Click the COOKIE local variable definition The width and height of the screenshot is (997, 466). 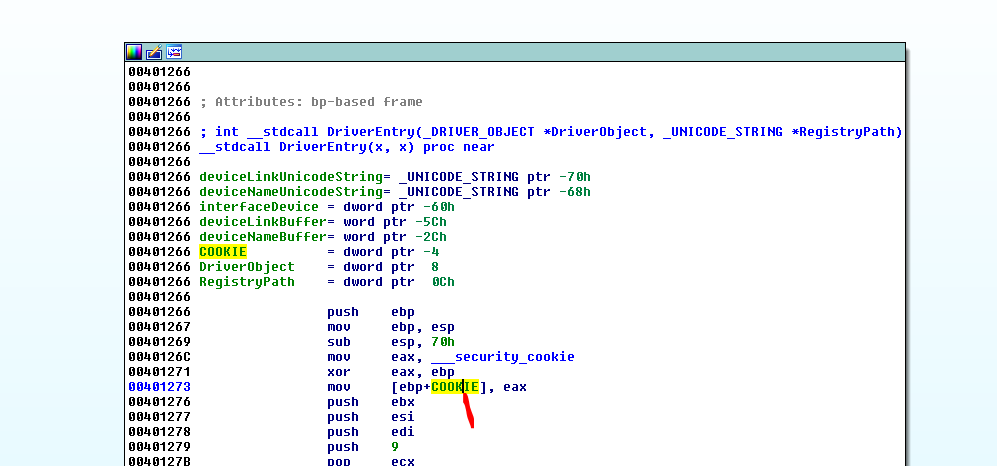[x=222, y=252]
